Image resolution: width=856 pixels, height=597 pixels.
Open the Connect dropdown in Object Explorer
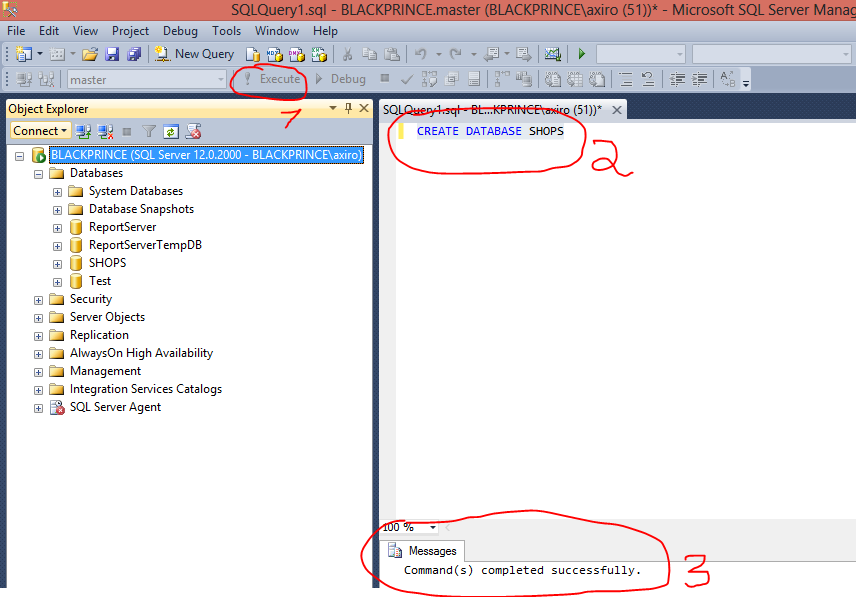40,131
